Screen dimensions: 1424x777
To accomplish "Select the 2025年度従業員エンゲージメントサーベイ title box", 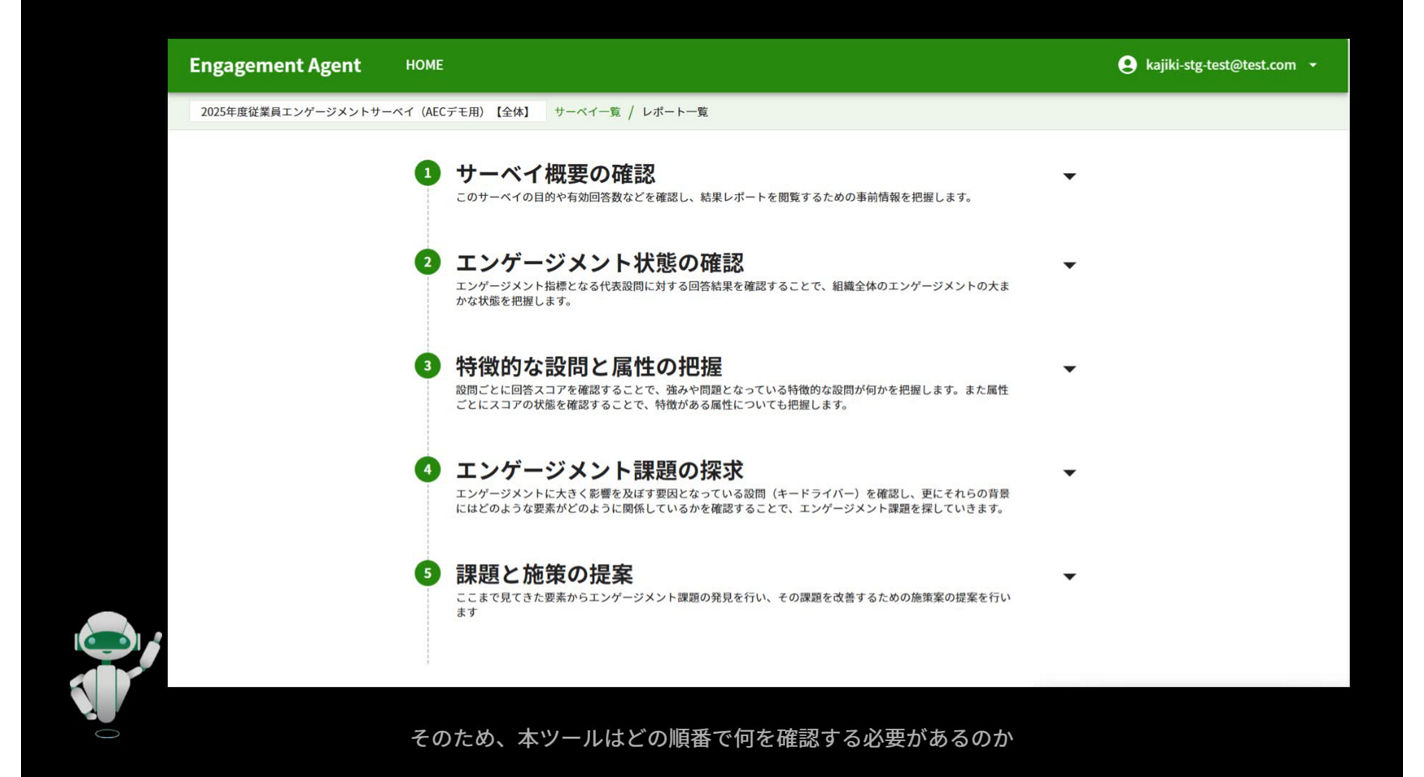I will 367,112.
